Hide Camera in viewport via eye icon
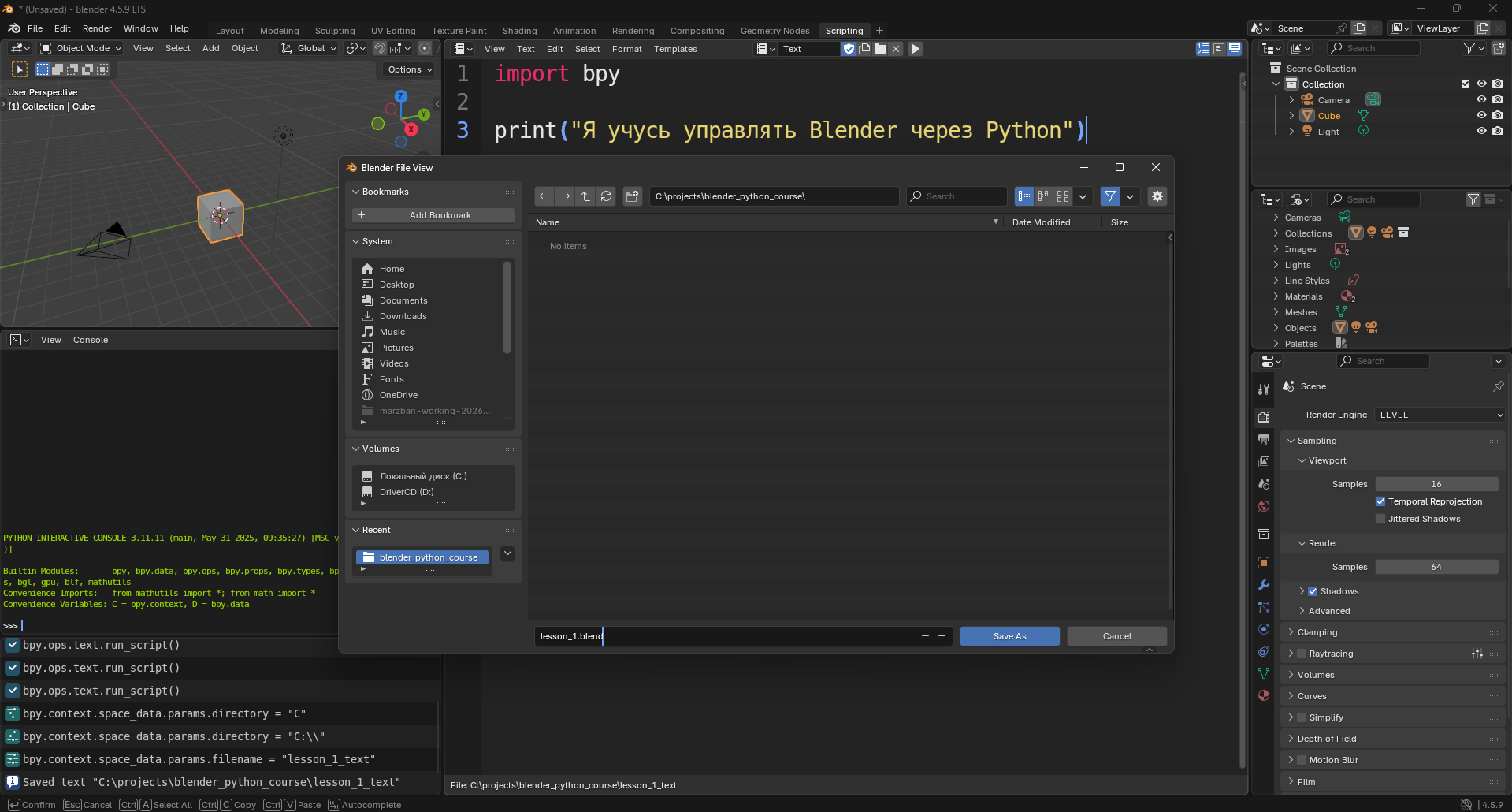The image size is (1512, 812). pos(1481,99)
